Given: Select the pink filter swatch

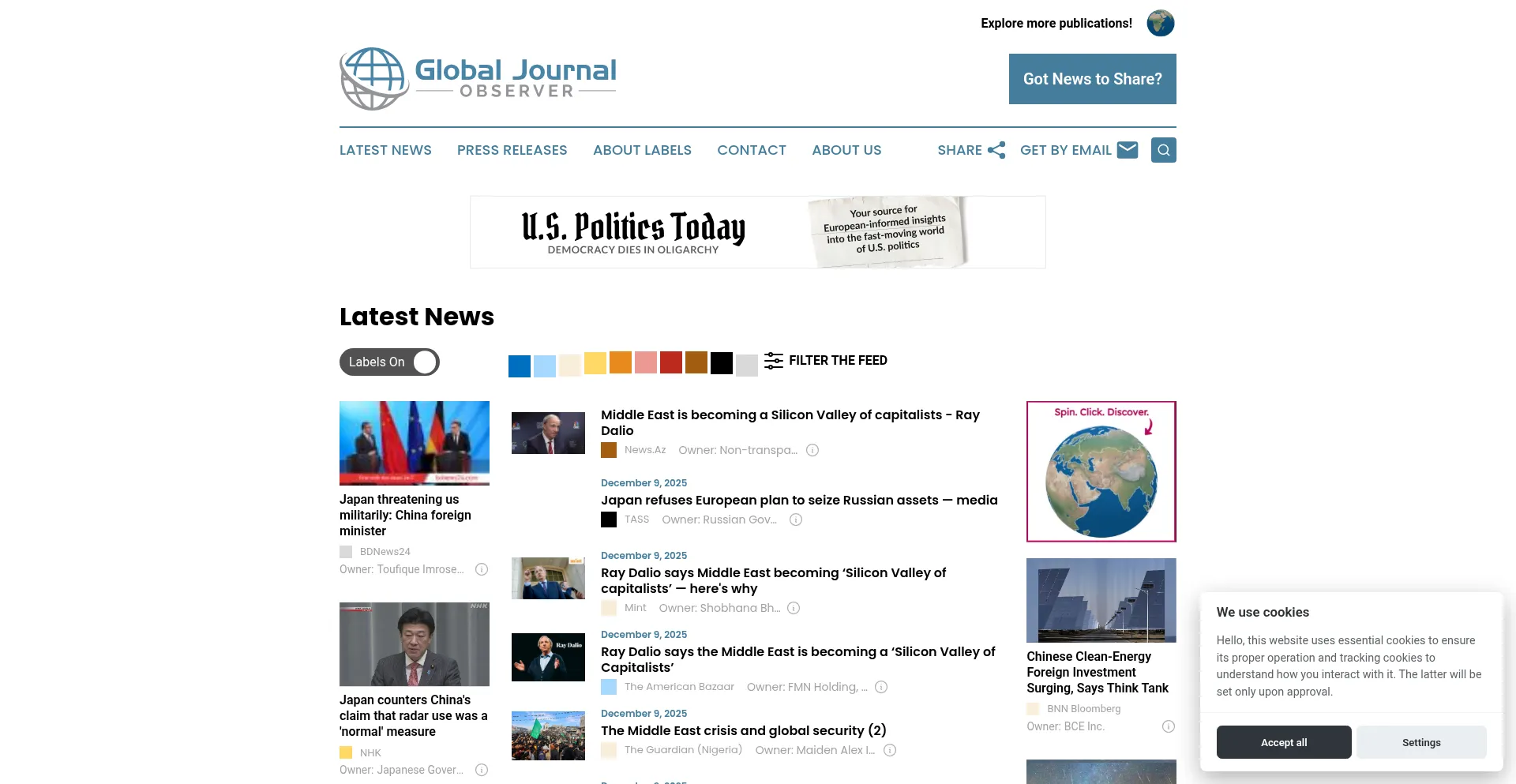Looking at the screenshot, I should click(x=646, y=362).
